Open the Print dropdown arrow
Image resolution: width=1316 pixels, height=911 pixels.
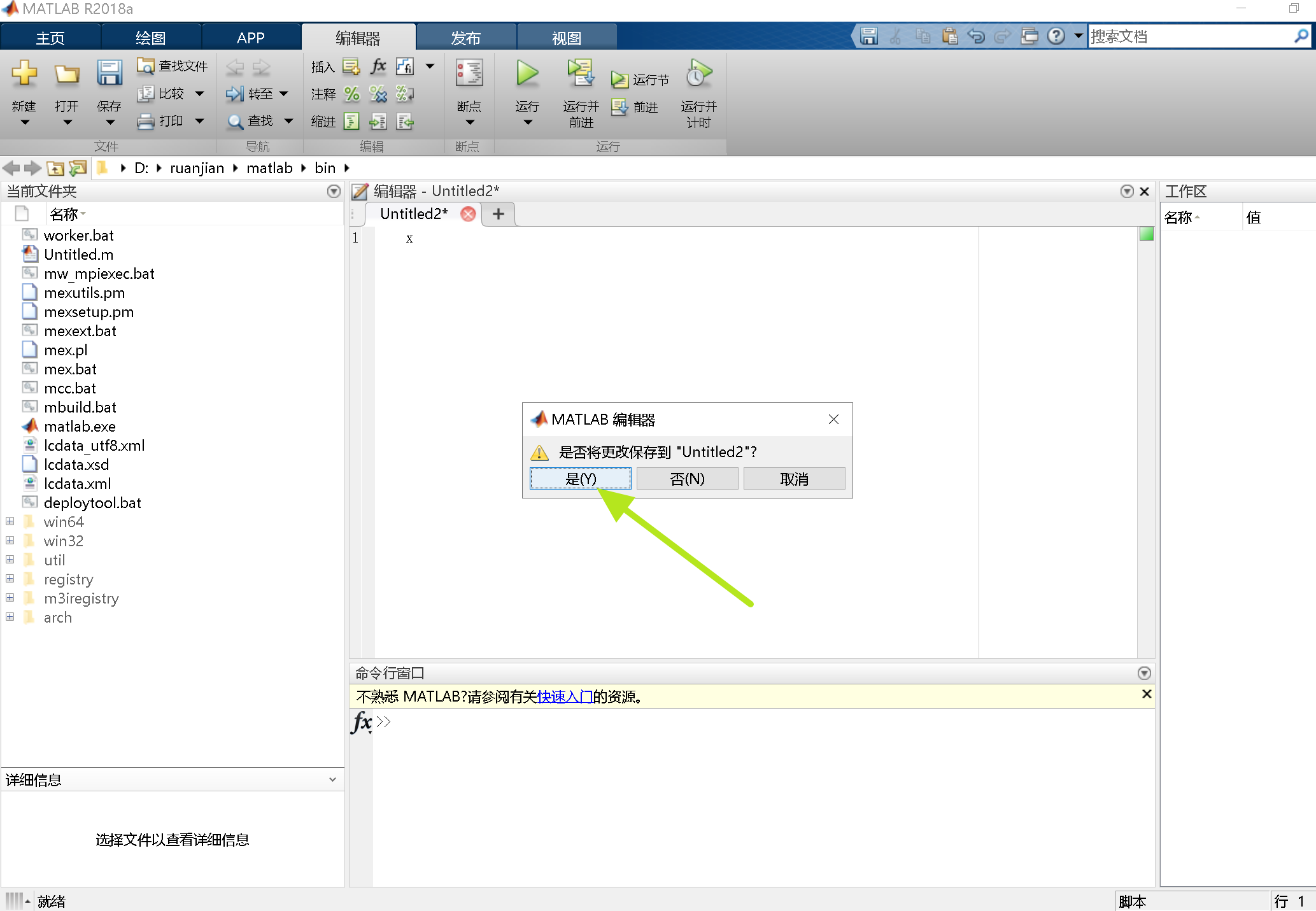coord(199,121)
